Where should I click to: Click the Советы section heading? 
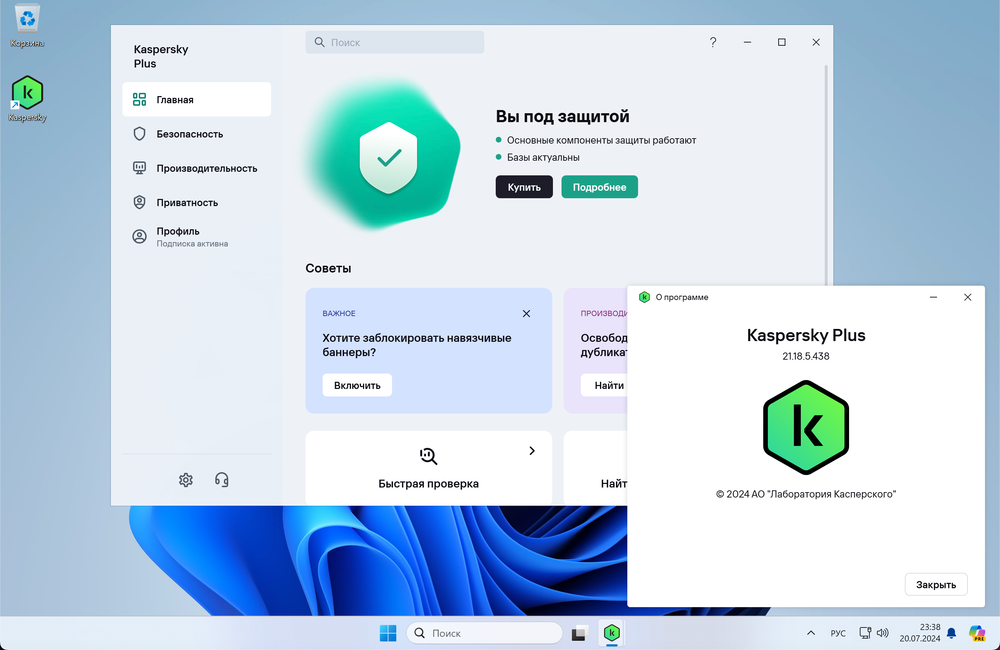click(x=328, y=268)
